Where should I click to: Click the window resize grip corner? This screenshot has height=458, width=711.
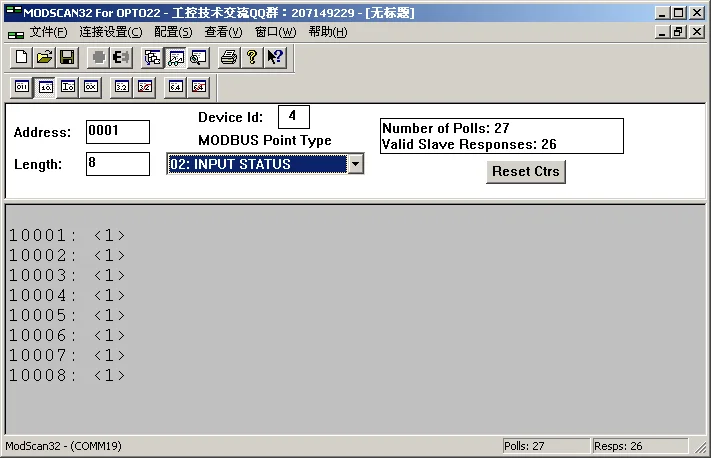(x=700, y=447)
